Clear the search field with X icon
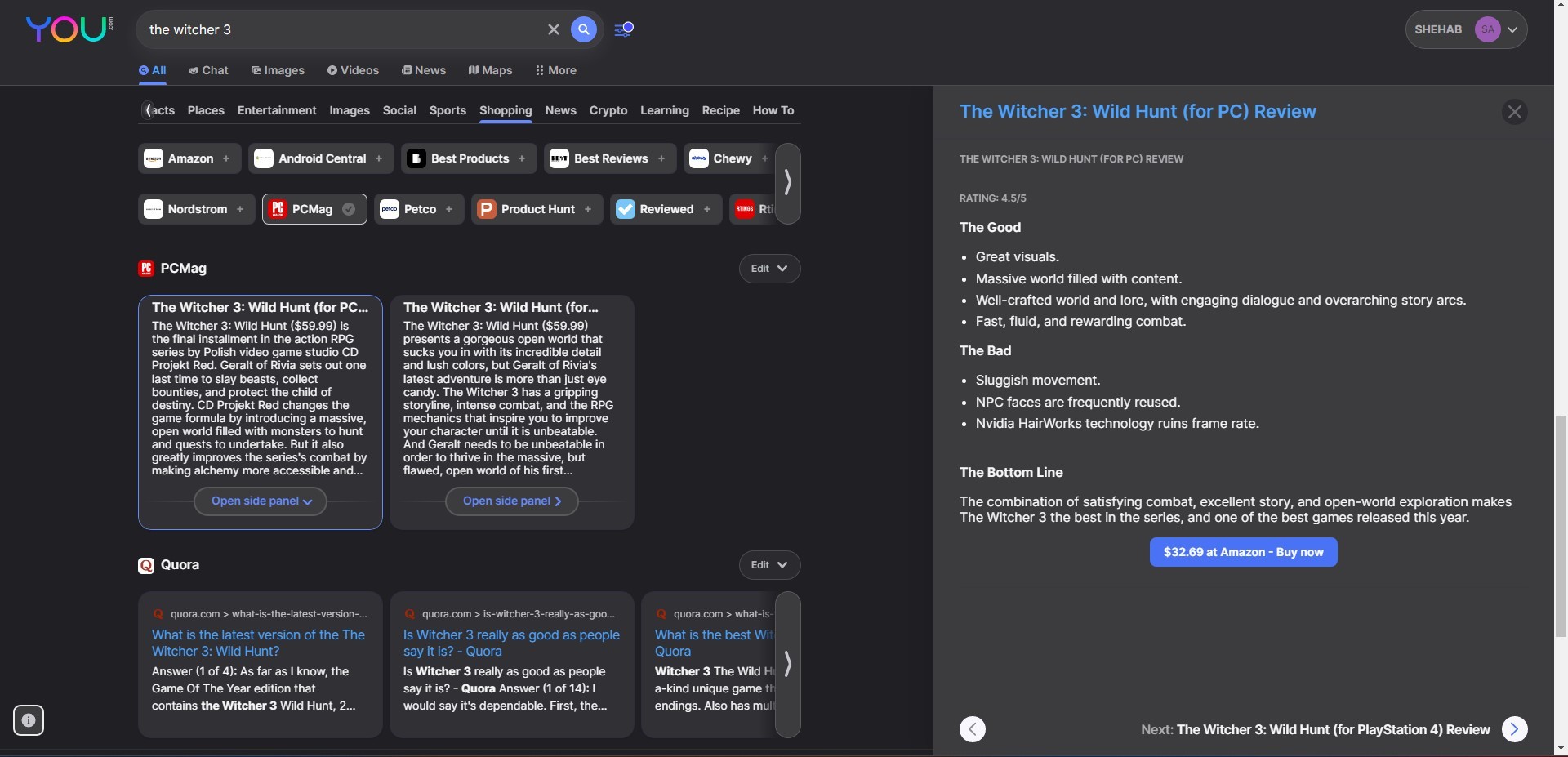This screenshot has height=757, width=1568. (554, 29)
